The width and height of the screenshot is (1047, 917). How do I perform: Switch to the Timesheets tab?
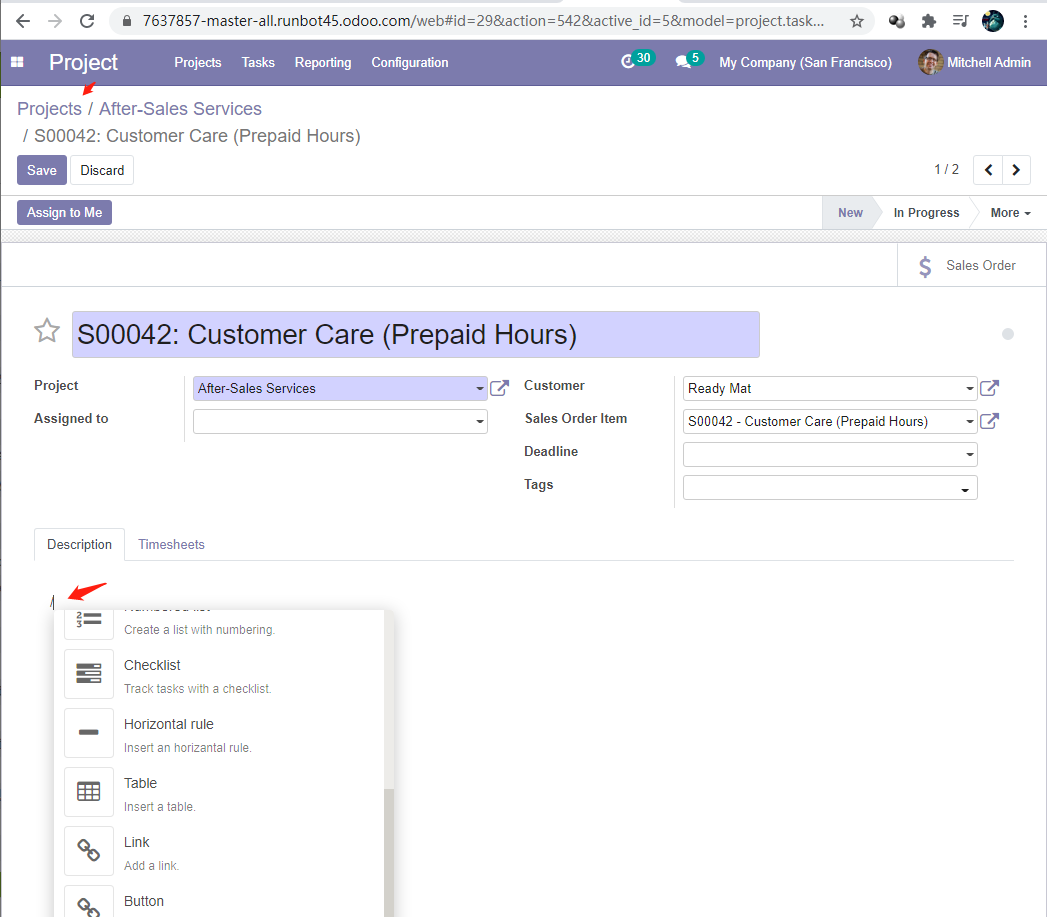click(171, 544)
